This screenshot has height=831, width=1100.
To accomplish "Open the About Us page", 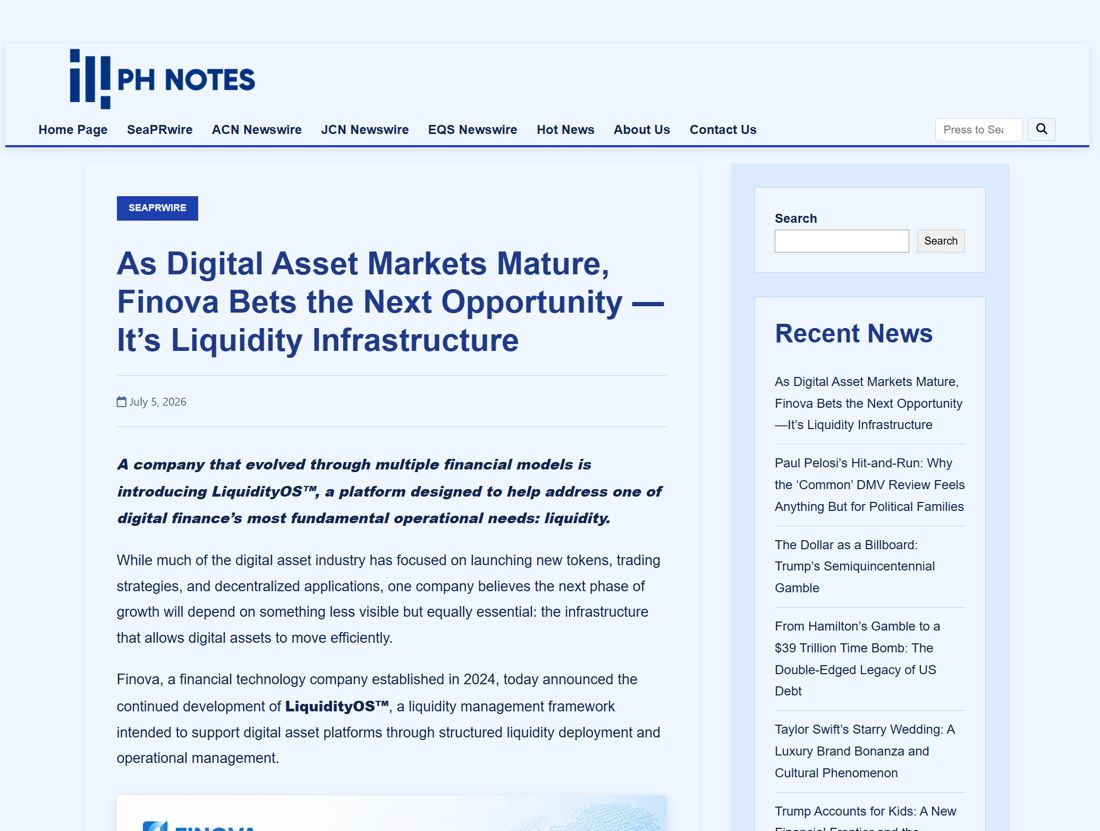I will point(642,130).
